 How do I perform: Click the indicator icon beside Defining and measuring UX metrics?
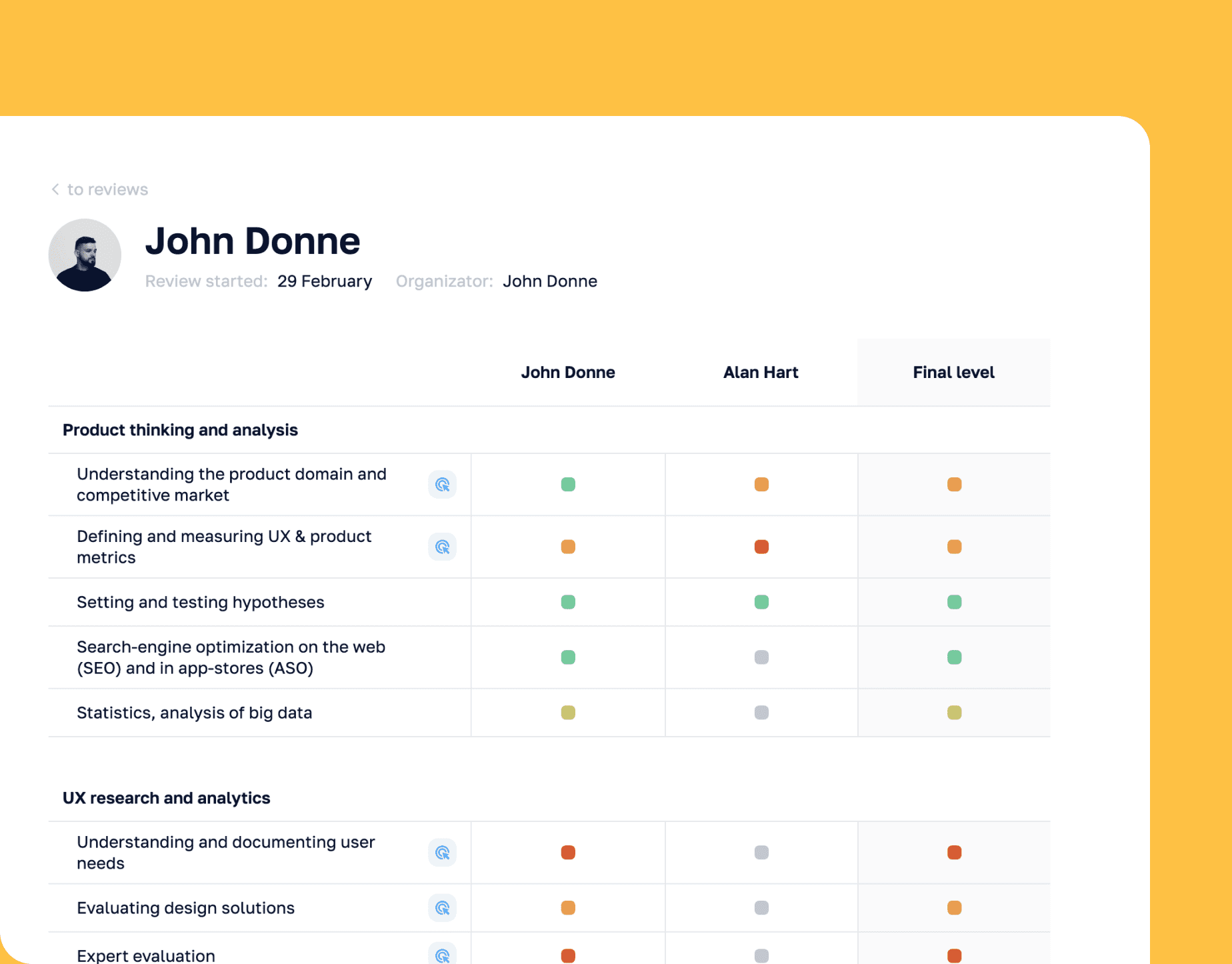(442, 547)
